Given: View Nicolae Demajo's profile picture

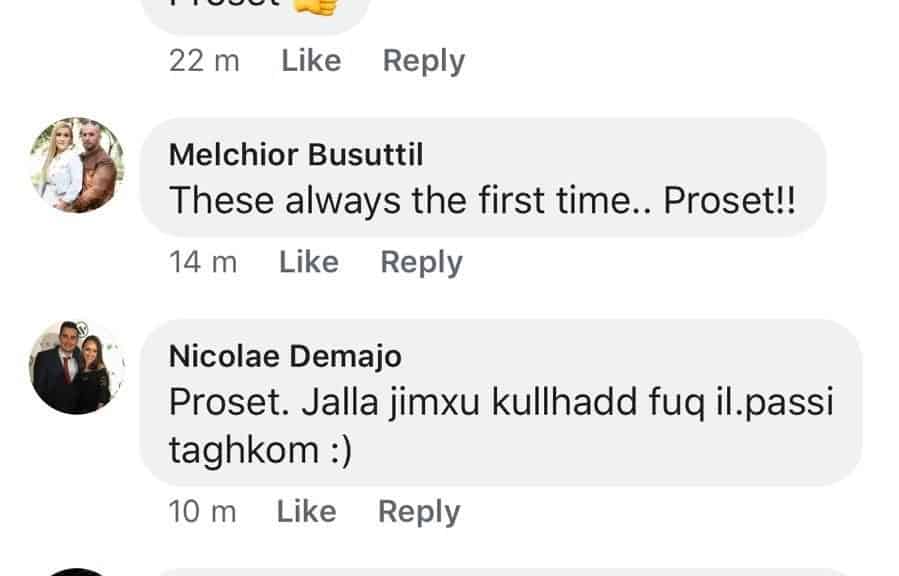Looking at the screenshot, I should click(x=76, y=367).
